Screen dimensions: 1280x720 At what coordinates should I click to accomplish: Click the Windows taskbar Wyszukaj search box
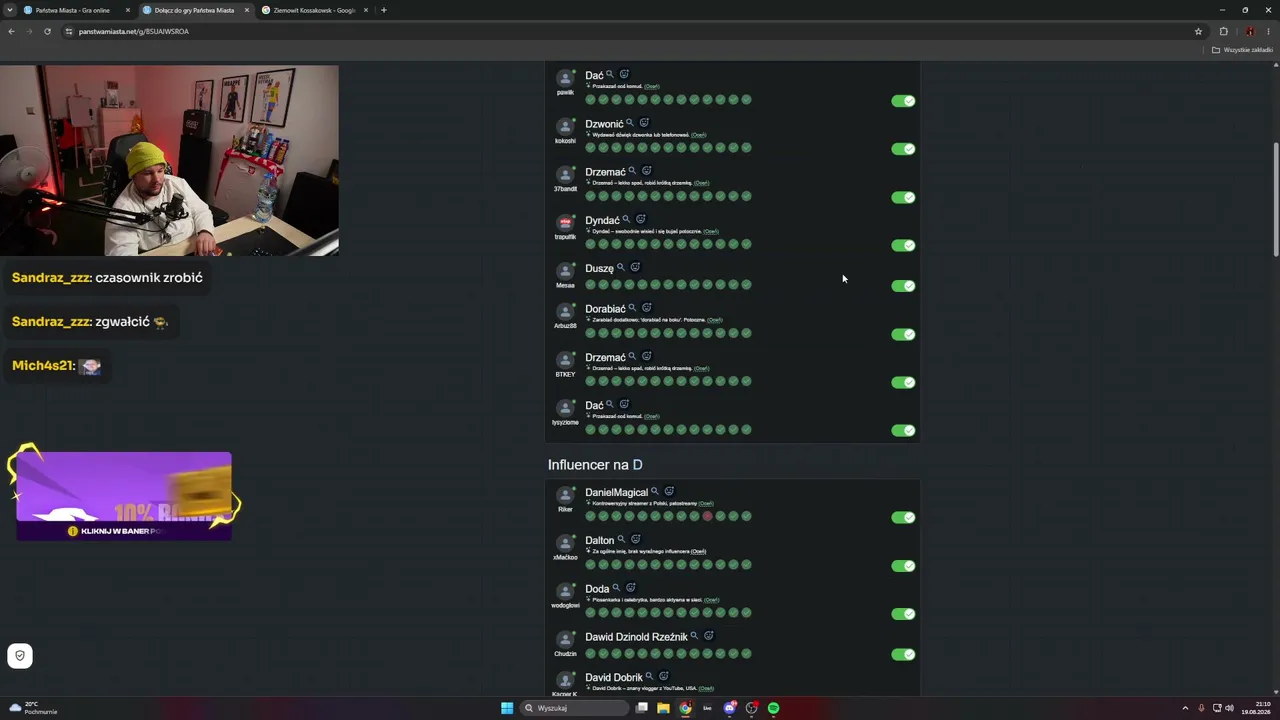click(x=575, y=708)
